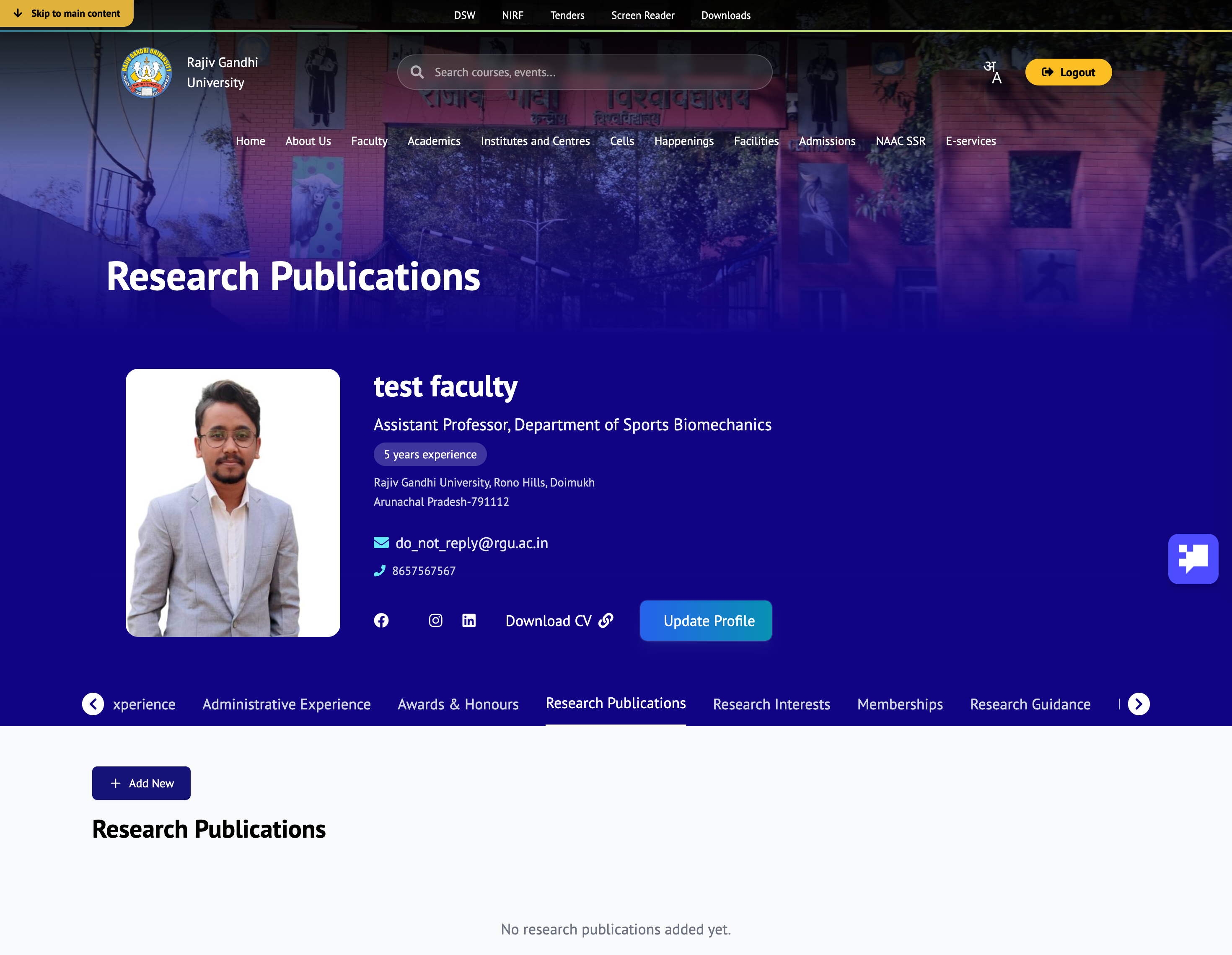Open the LinkedIn profile icon
Image resolution: width=1232 pixels, height=955 pixels.
[x=469, y=621]
